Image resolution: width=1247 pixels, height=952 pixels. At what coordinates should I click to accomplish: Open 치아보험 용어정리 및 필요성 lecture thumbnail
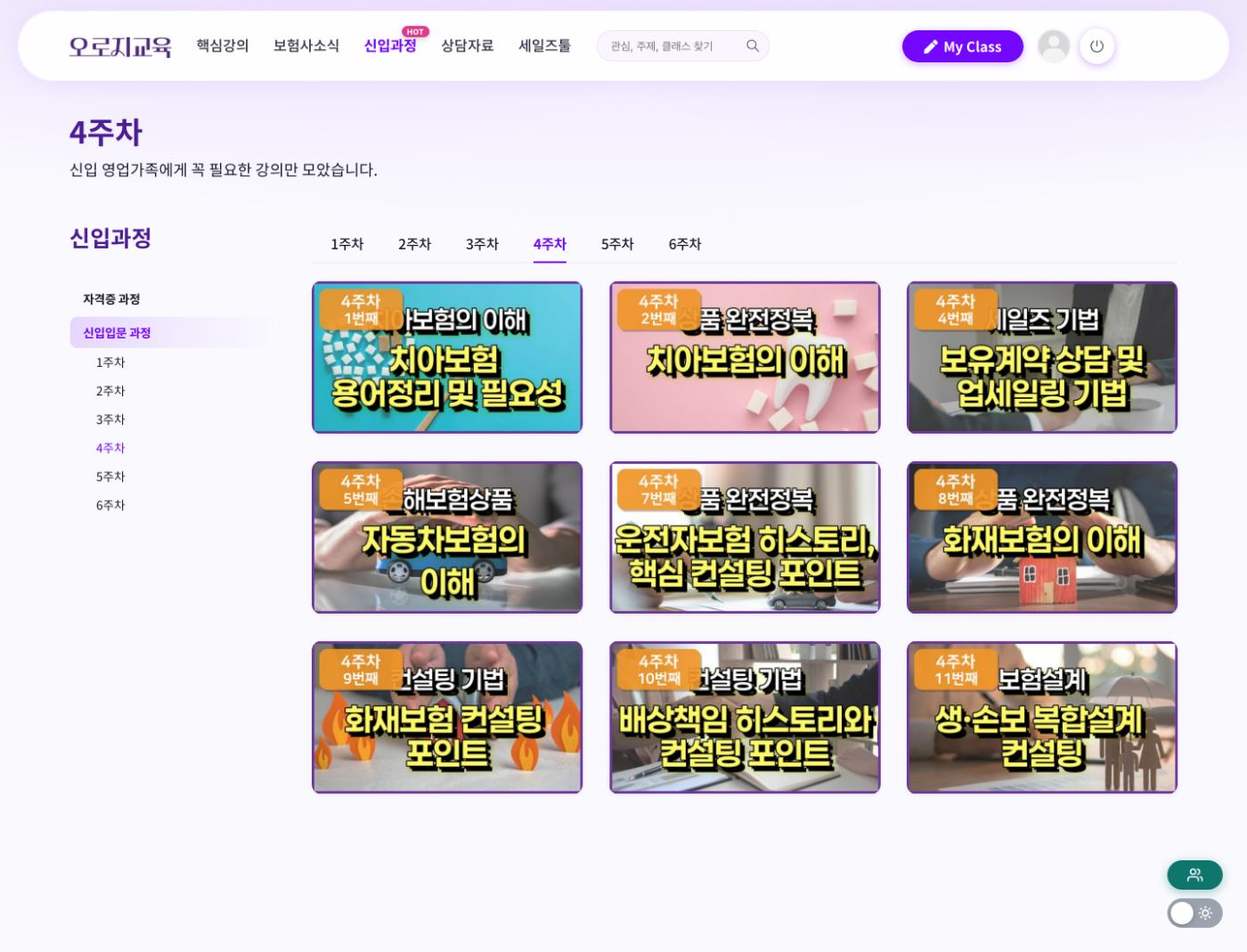(447, 357)
